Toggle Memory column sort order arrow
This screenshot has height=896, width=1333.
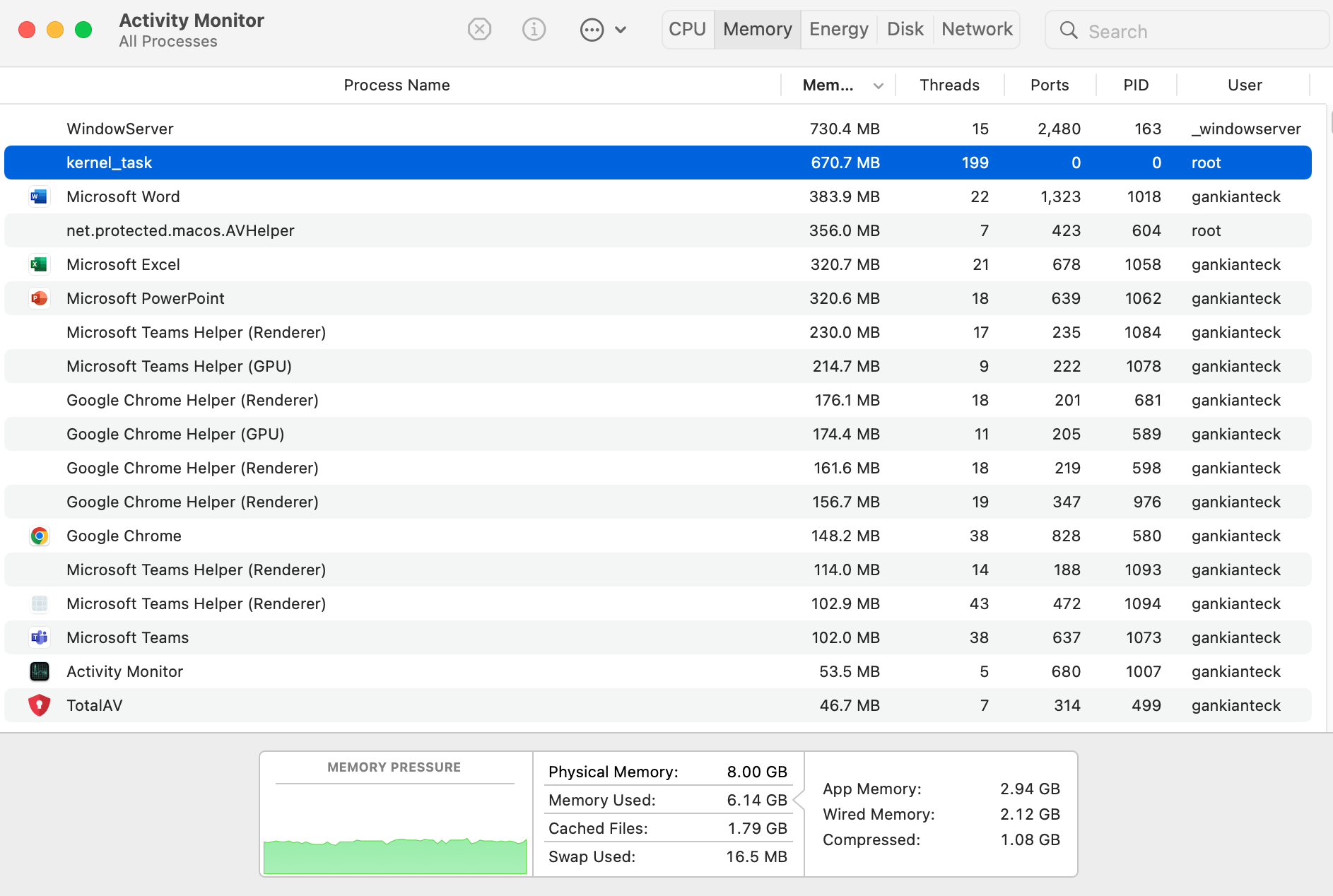coord(878,86)
